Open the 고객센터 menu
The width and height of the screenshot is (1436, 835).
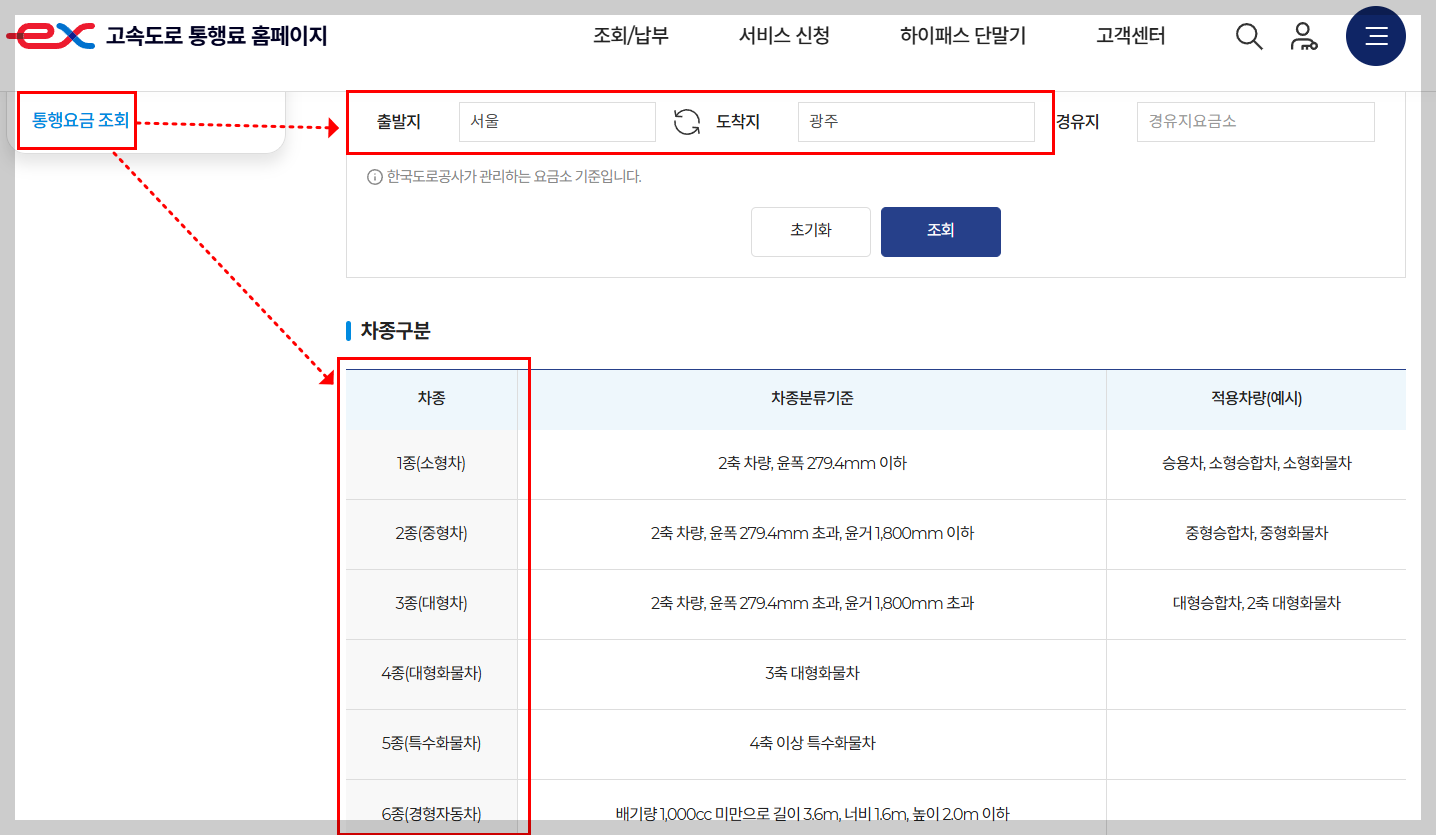[x=1130, y=36]
